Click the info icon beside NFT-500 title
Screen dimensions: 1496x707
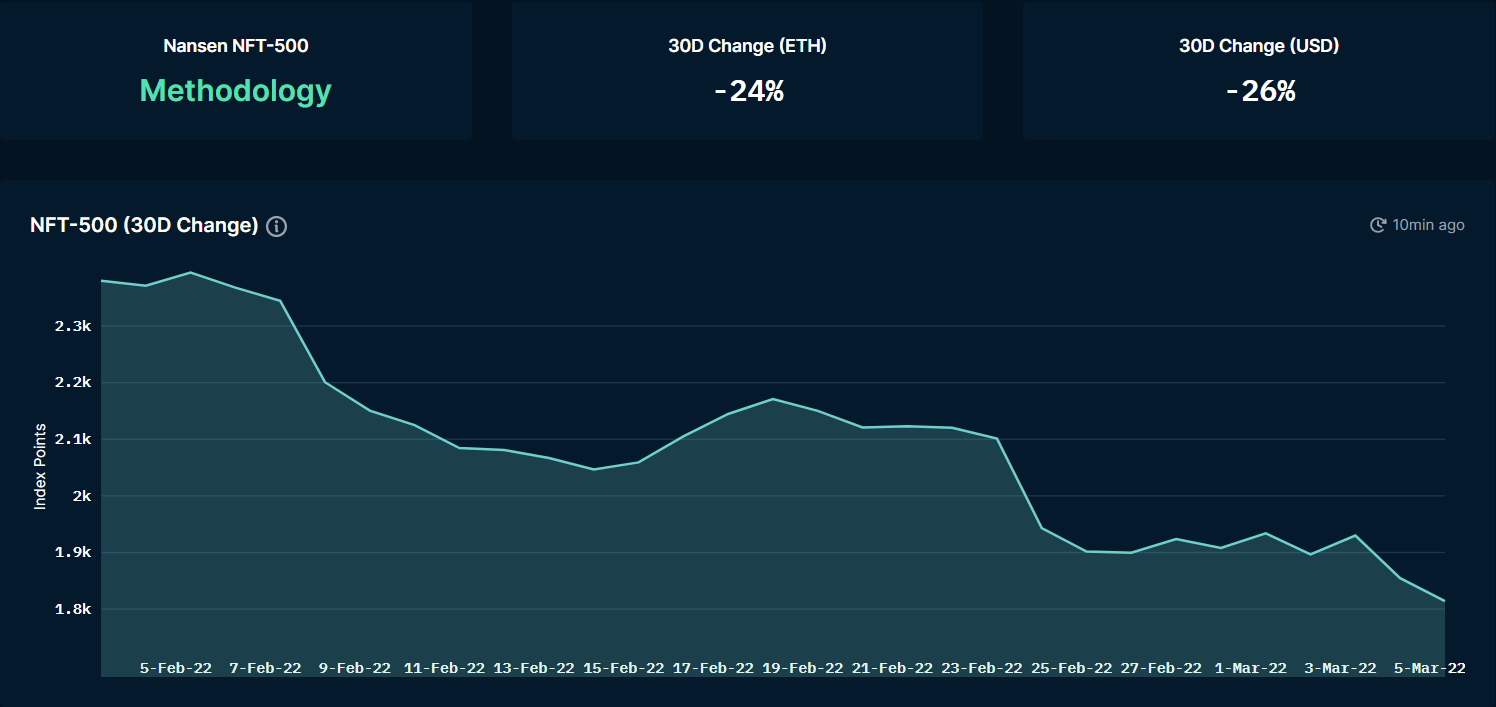[277, 226]
